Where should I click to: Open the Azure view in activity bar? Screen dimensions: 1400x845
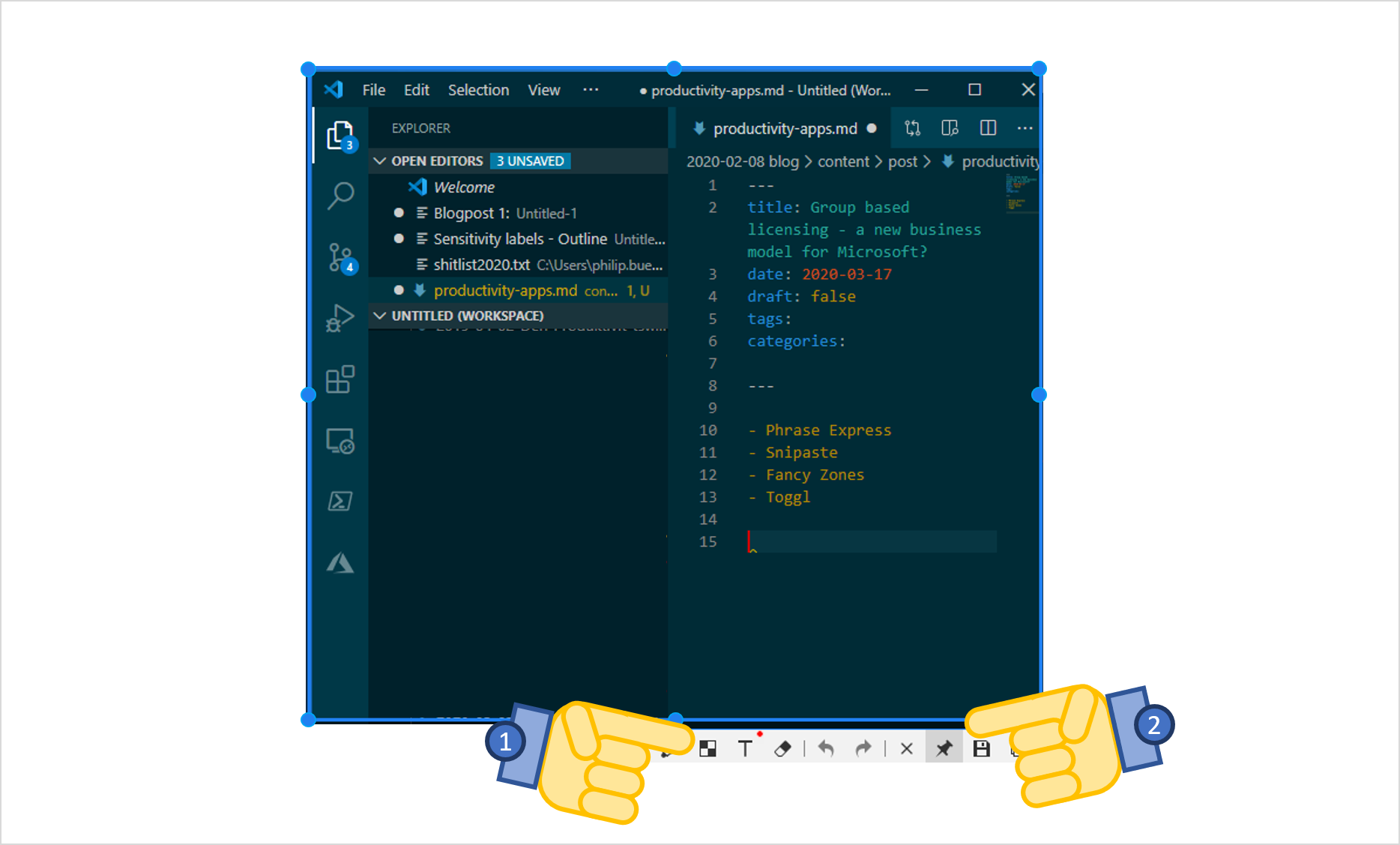340,563
